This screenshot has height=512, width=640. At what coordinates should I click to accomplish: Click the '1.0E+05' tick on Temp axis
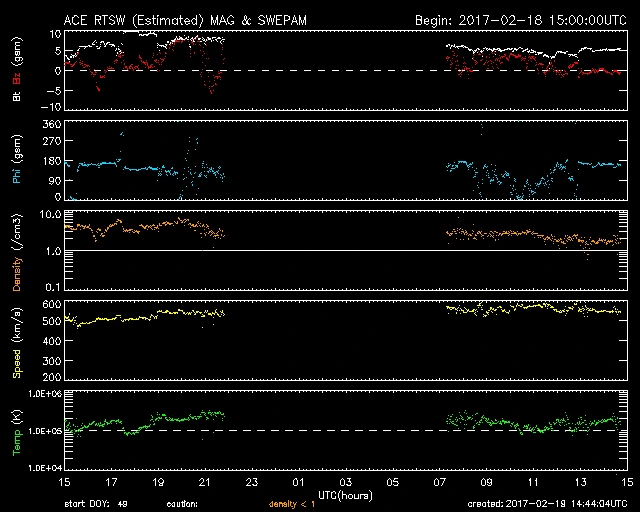click(45, 431)
